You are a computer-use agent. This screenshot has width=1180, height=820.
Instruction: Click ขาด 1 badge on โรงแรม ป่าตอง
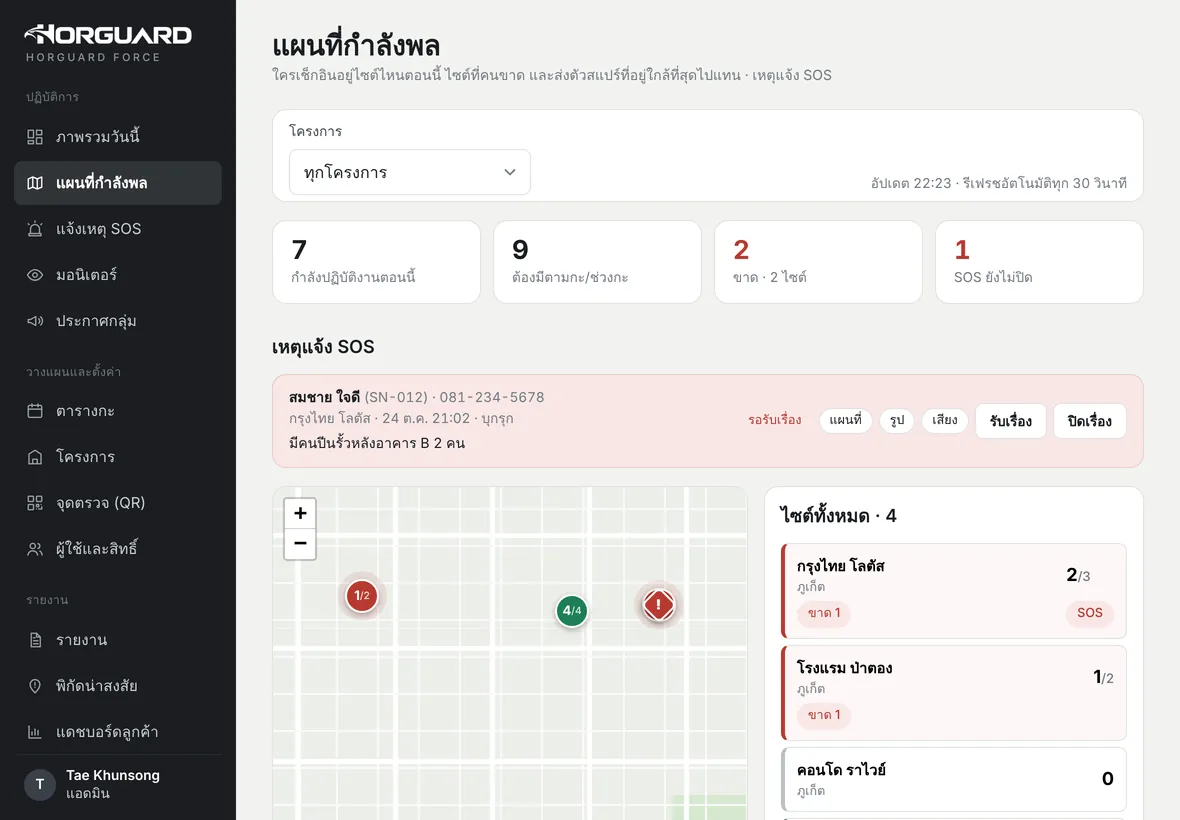[824, 715]
